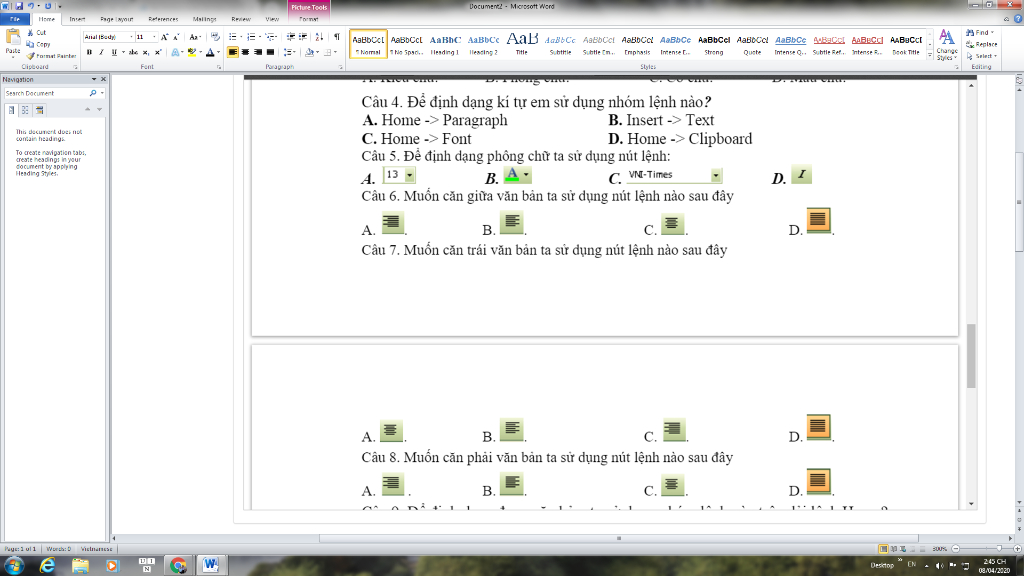Switch to the References tab
The image size is (1024, 576).
[x=163, y=19]
